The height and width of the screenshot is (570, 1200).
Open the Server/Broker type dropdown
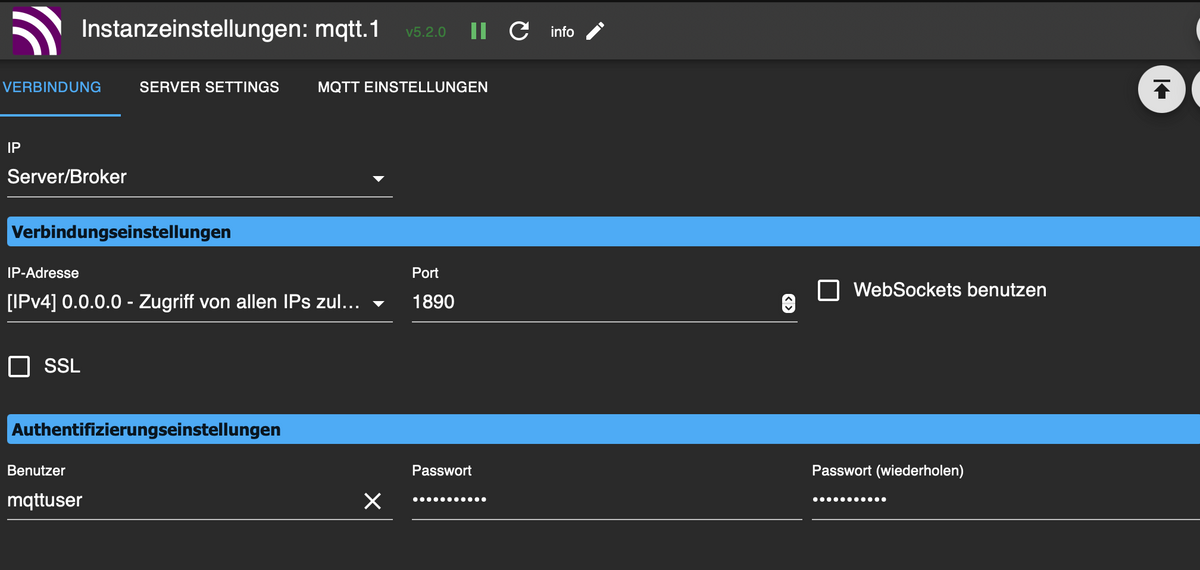(200, 178)
